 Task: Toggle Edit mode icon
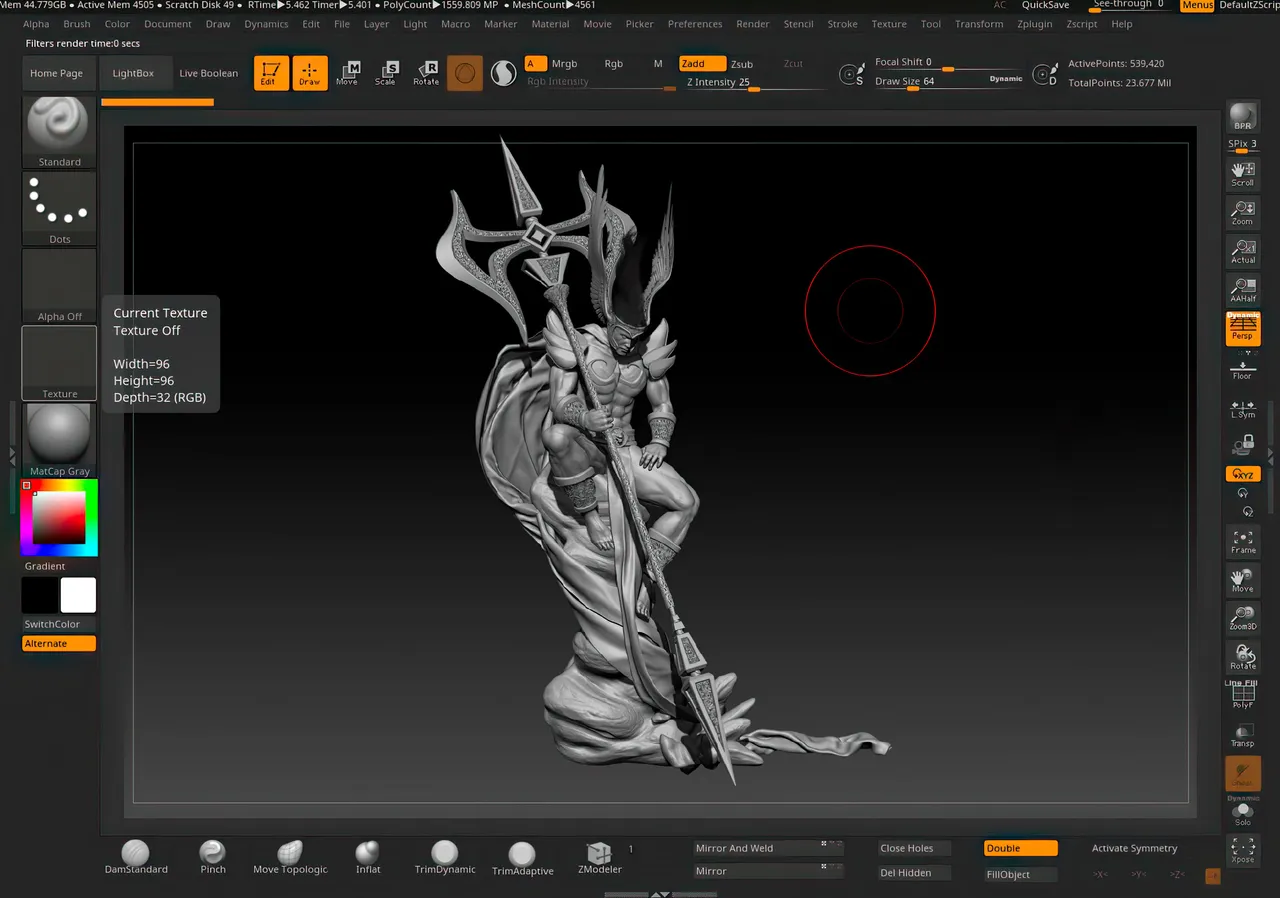271,73
